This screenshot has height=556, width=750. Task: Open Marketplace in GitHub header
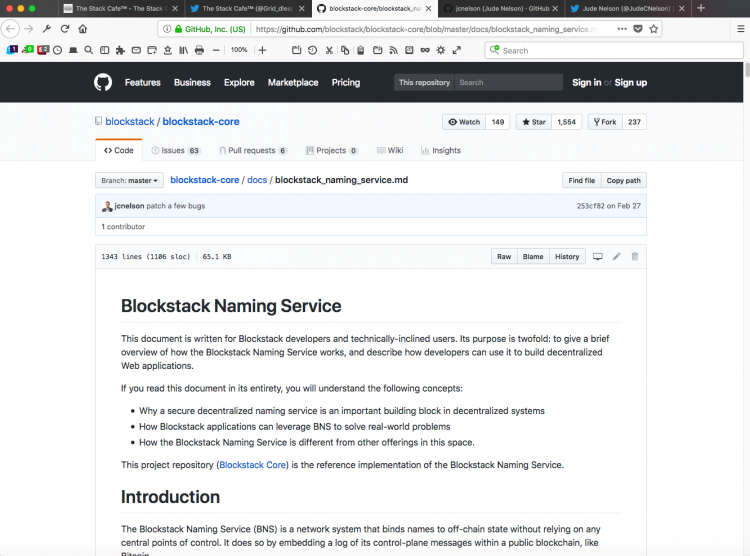pos(293,82)
